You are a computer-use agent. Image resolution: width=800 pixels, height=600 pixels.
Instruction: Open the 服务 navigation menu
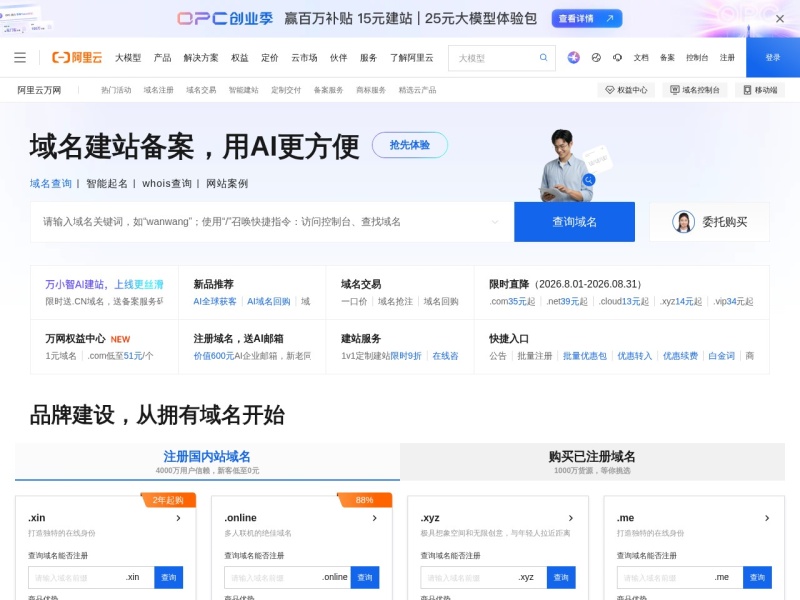[x=368, y=58]
